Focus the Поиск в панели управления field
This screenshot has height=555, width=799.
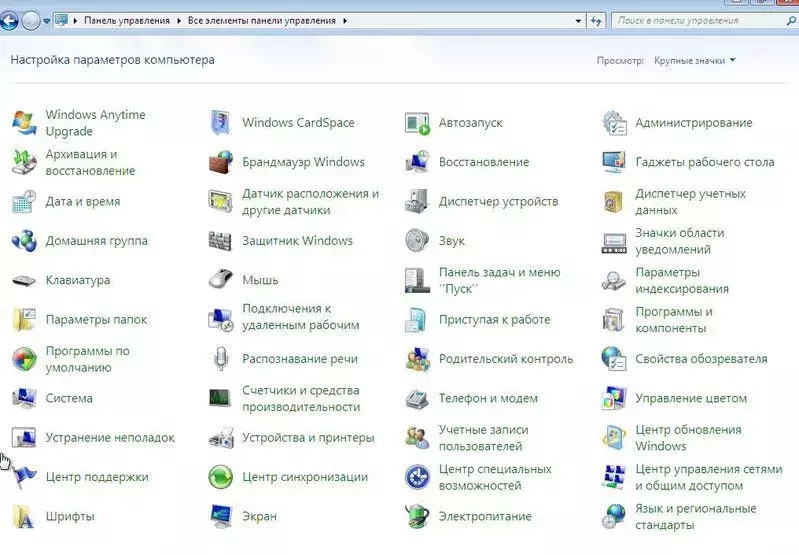click(704, 21)
